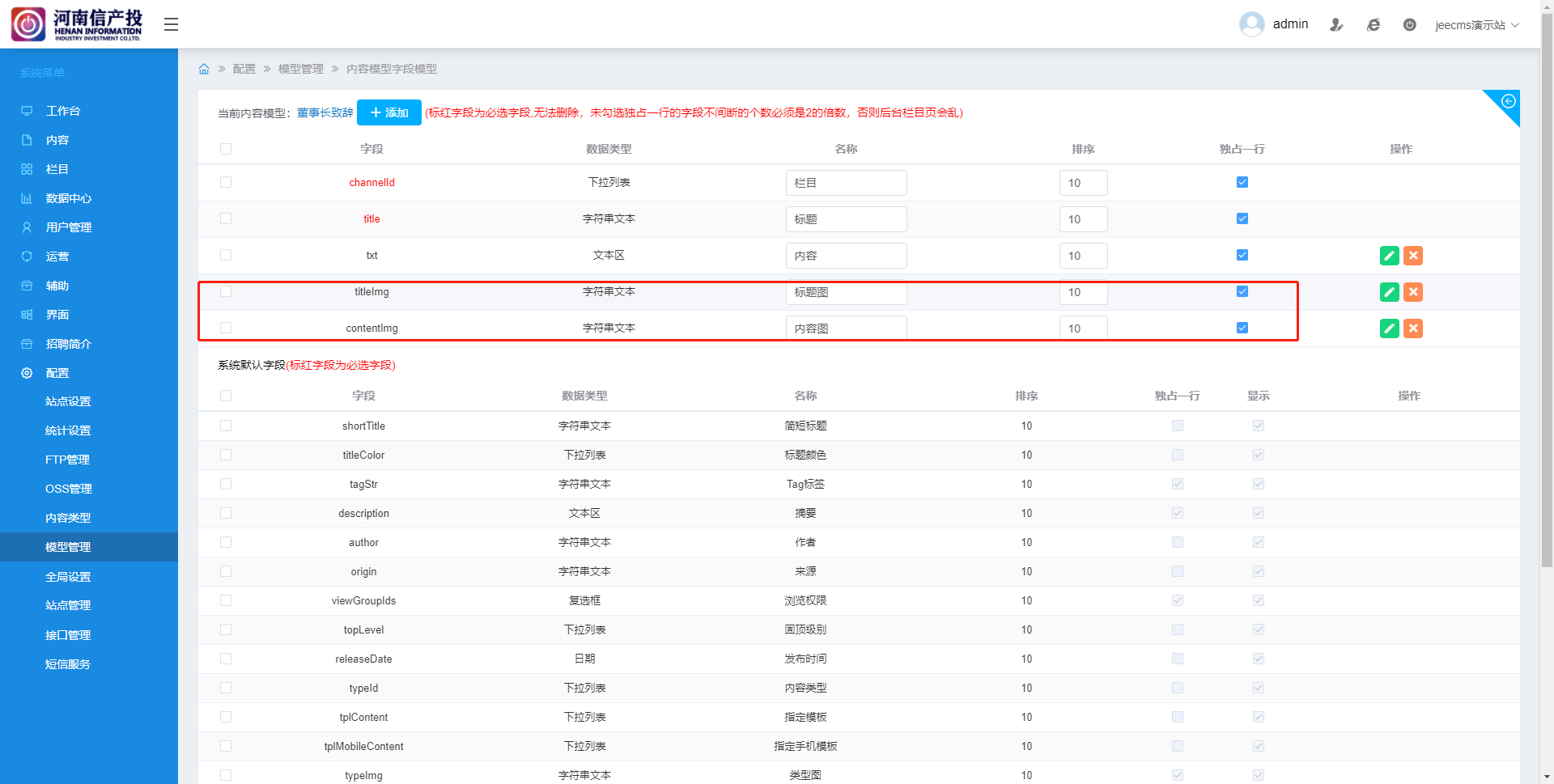Delete the titleImg field row
Screen dimensions: 1554x784
[x=1413, y=292]
